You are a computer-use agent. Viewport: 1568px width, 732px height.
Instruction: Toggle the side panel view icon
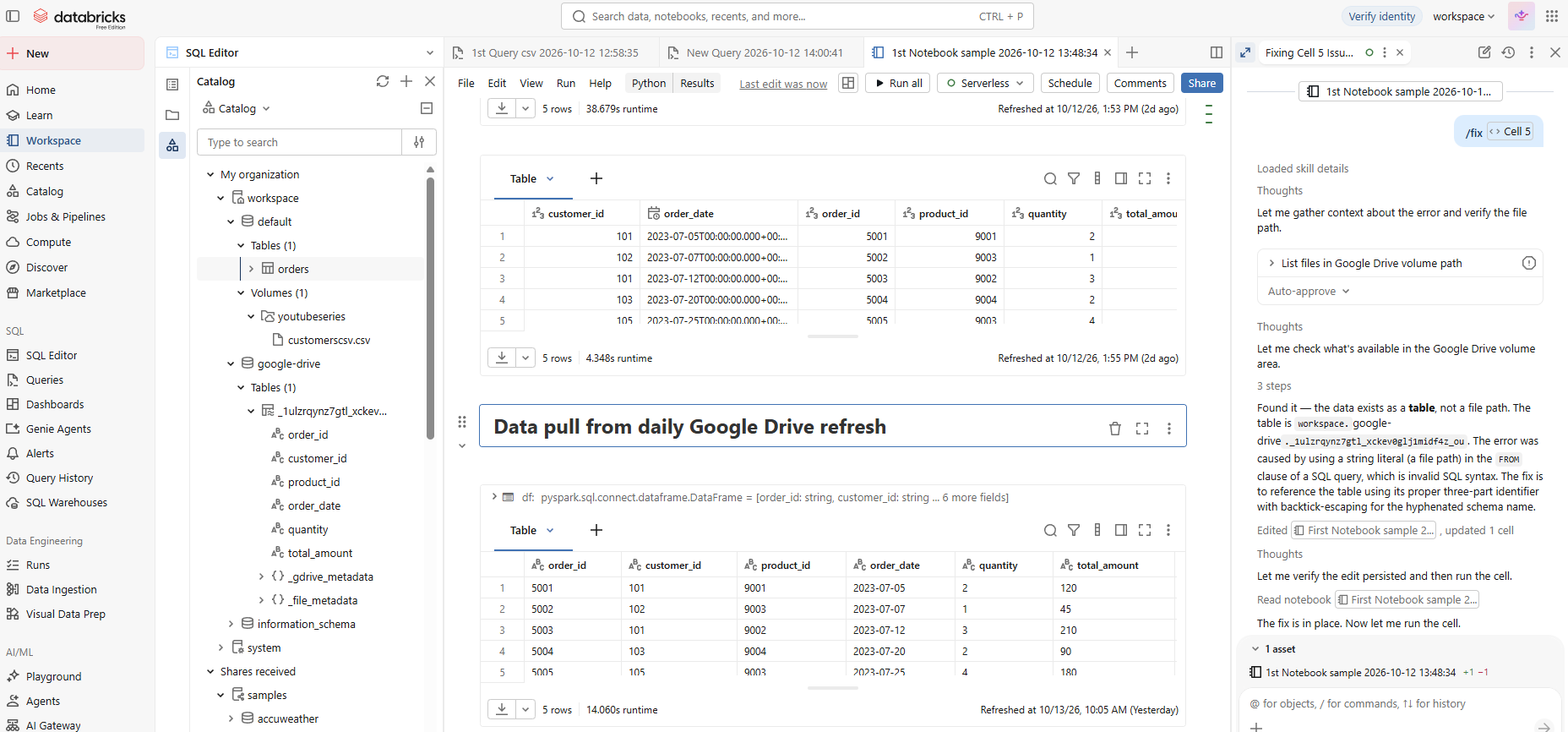pos(1217,52)
